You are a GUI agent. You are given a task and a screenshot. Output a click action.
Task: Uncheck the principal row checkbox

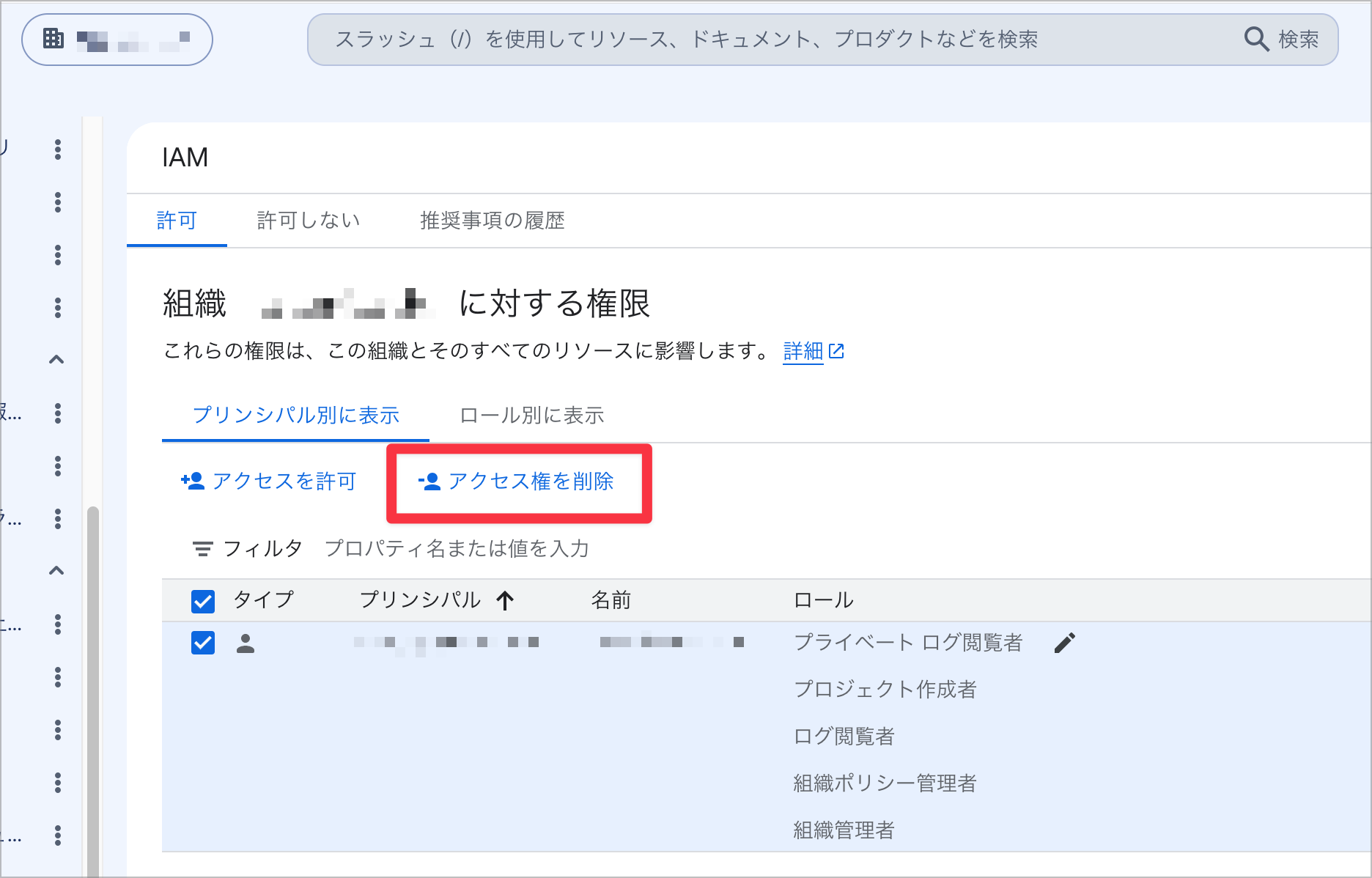(203, 643)
